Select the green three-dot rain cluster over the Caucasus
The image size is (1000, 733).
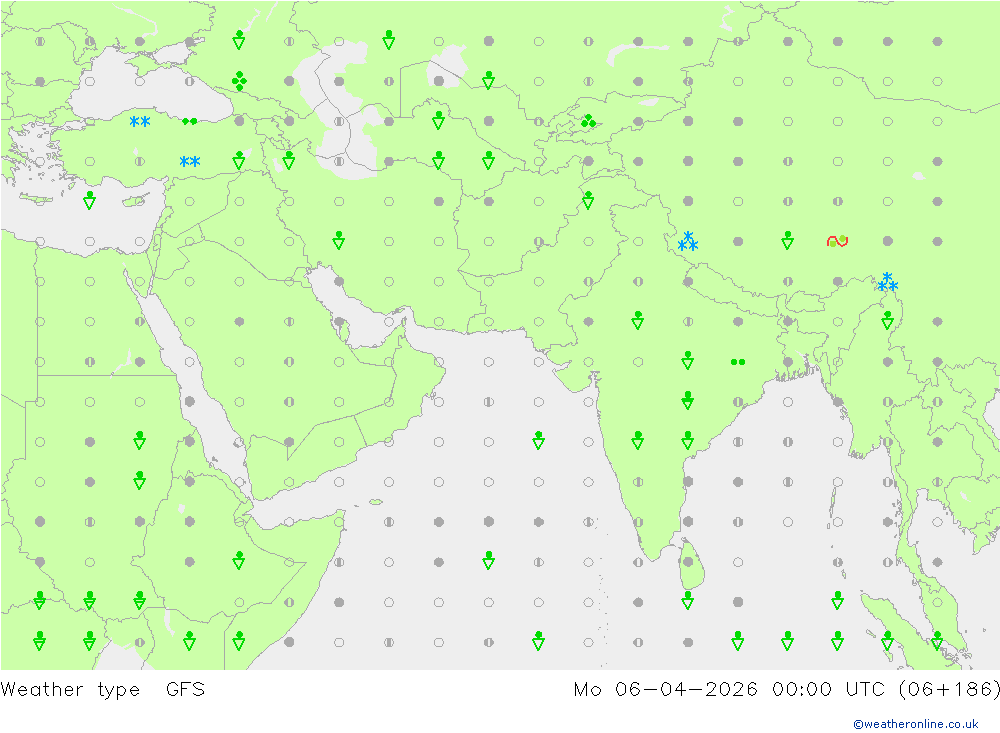pyautogui.click(x=239, y=81)
